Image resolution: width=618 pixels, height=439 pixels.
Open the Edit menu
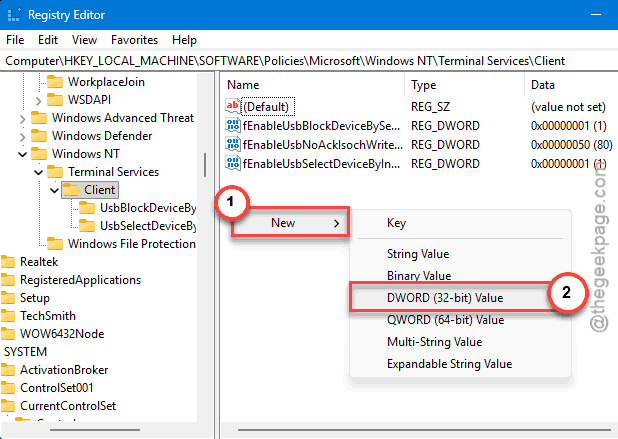click(x=48, y=40)
